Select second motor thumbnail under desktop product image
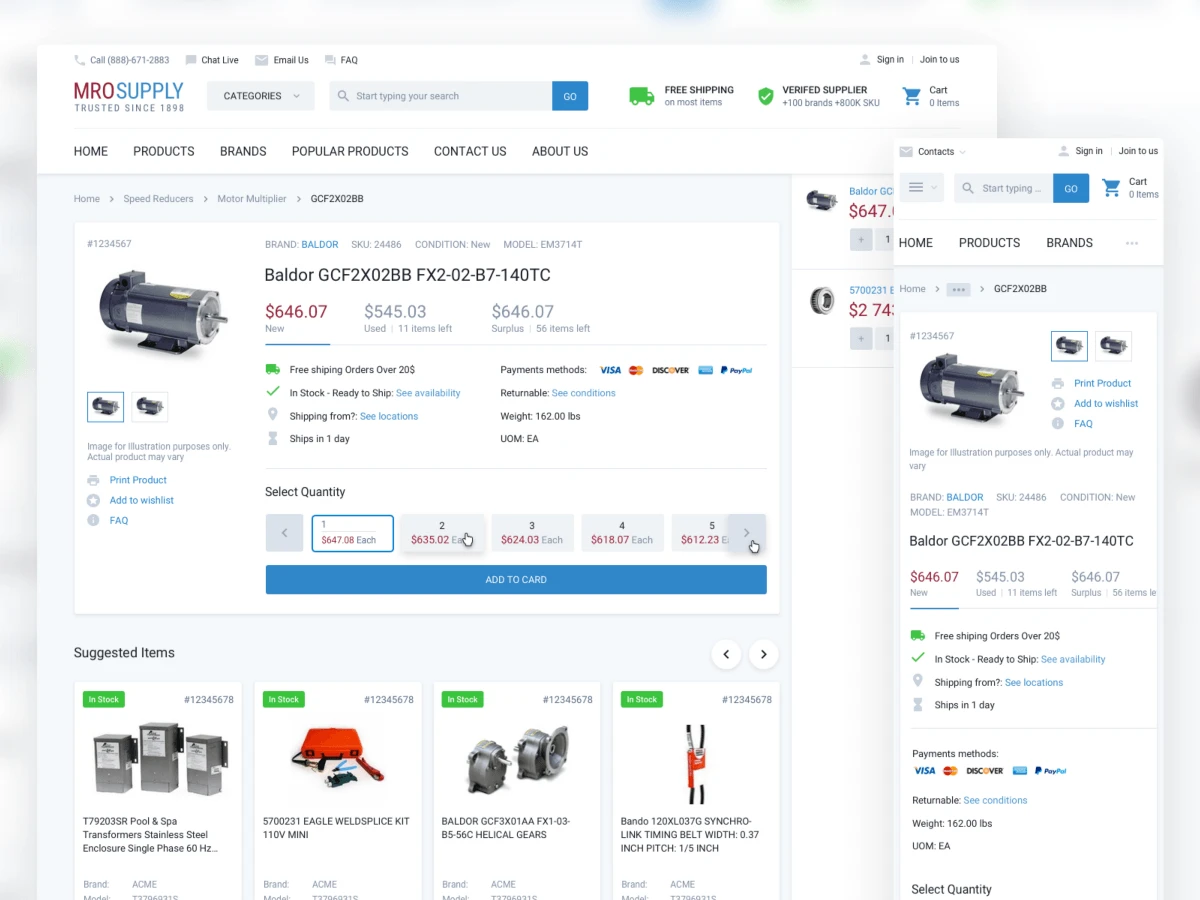 150,407
